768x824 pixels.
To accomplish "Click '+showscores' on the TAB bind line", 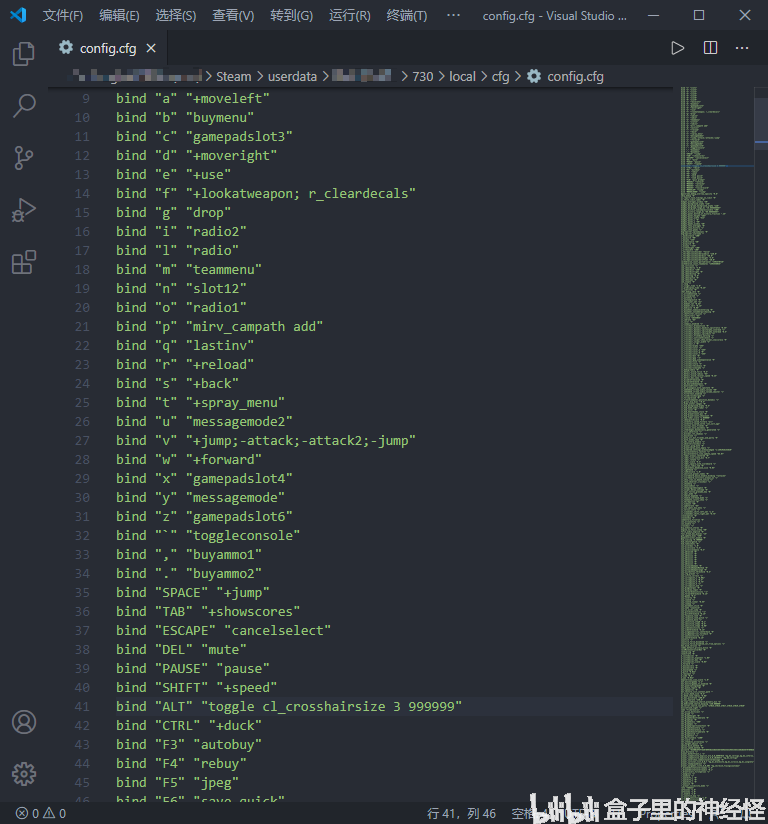I will click(250, 612).
